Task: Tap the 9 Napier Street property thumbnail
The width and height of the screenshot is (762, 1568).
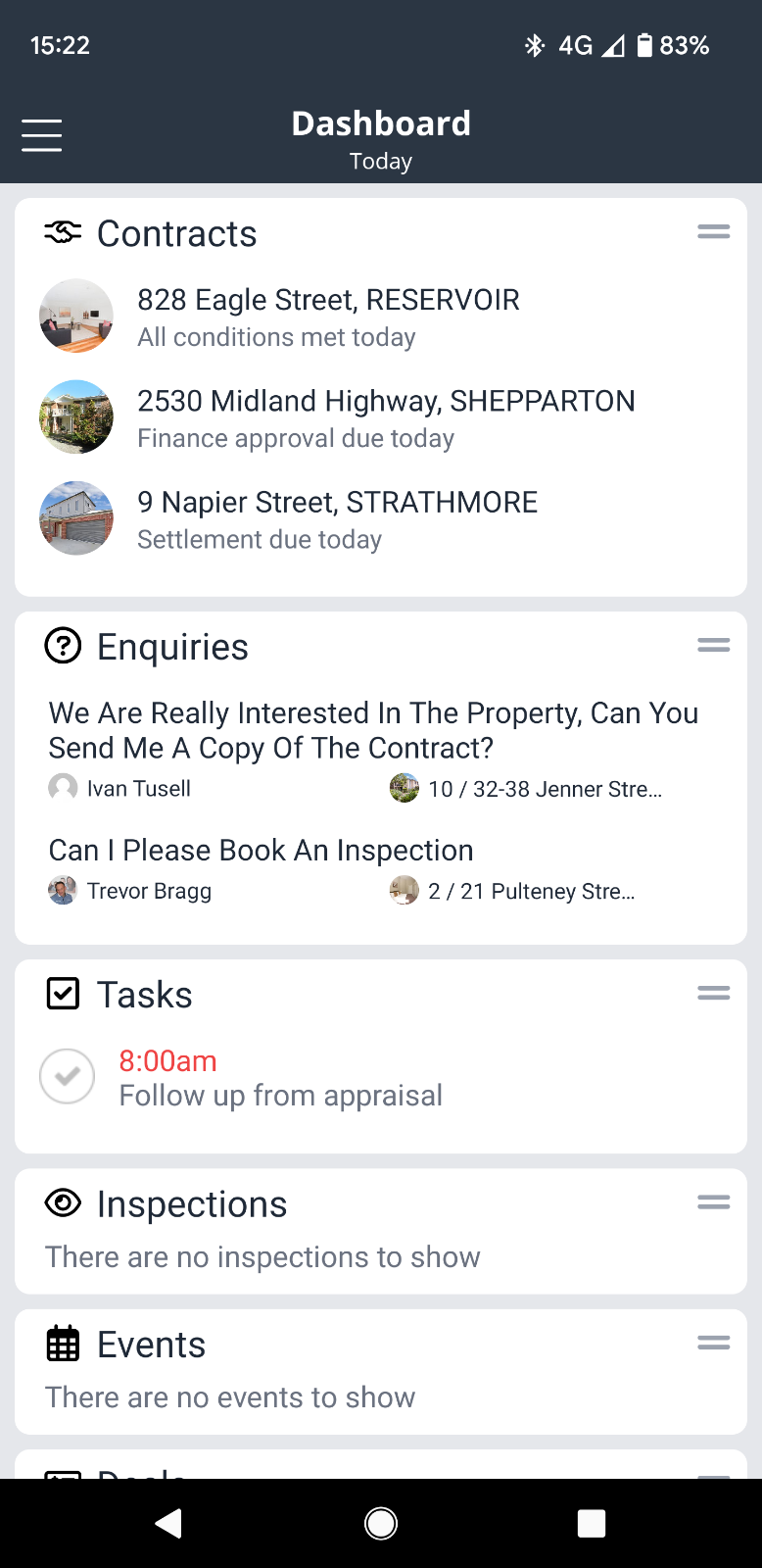Action: pyautogui.click(x=76, y=518)
